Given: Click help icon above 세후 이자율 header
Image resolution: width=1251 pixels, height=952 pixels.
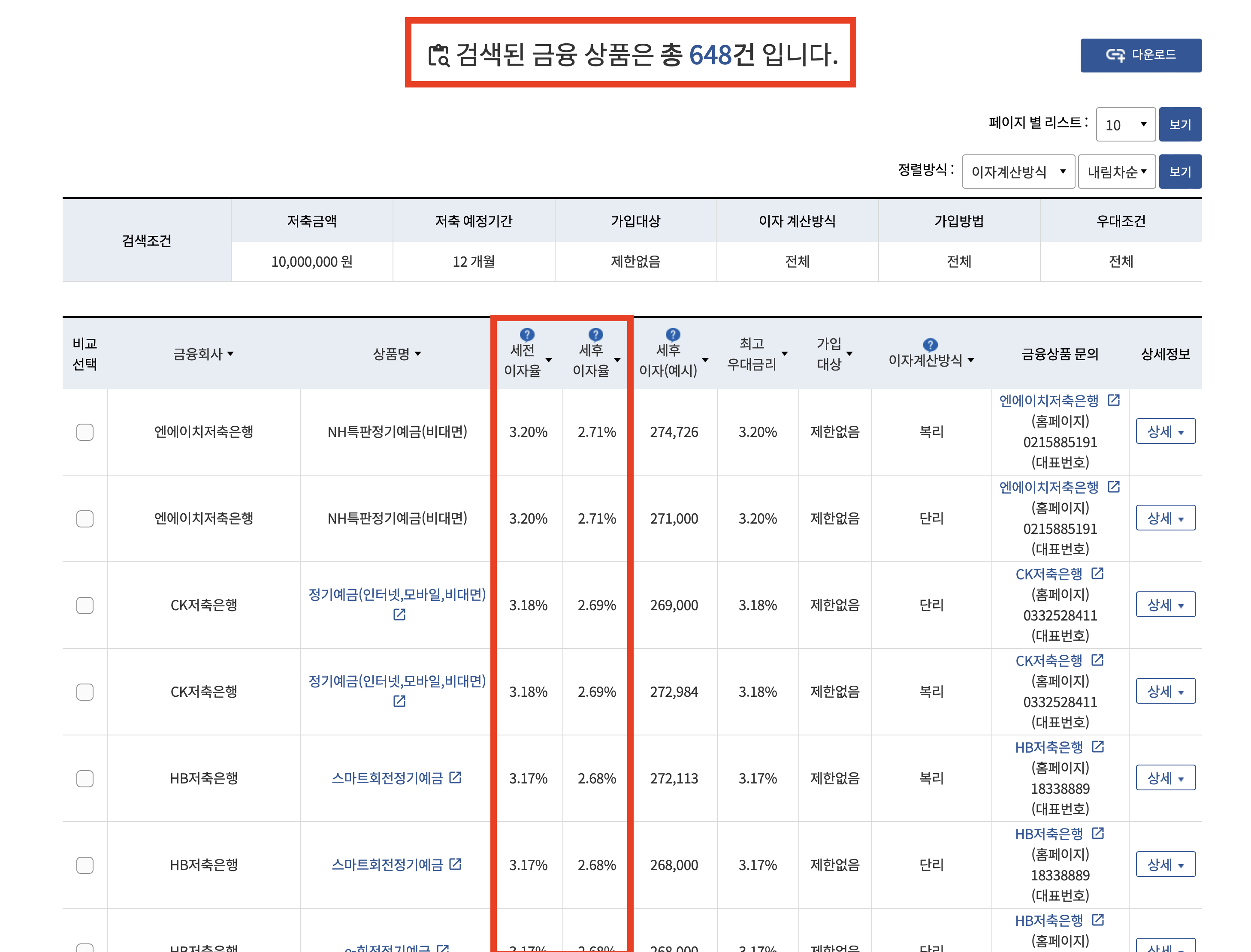Looking at the screenshot, I should tap(595, 334).
